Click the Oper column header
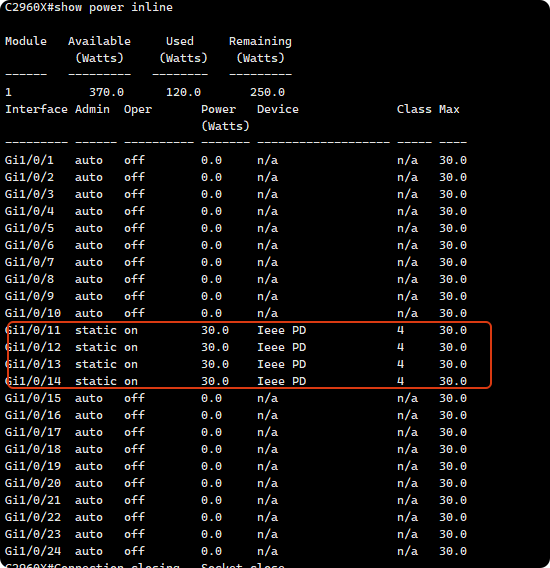The image size is (550, 568). point(138,109)
